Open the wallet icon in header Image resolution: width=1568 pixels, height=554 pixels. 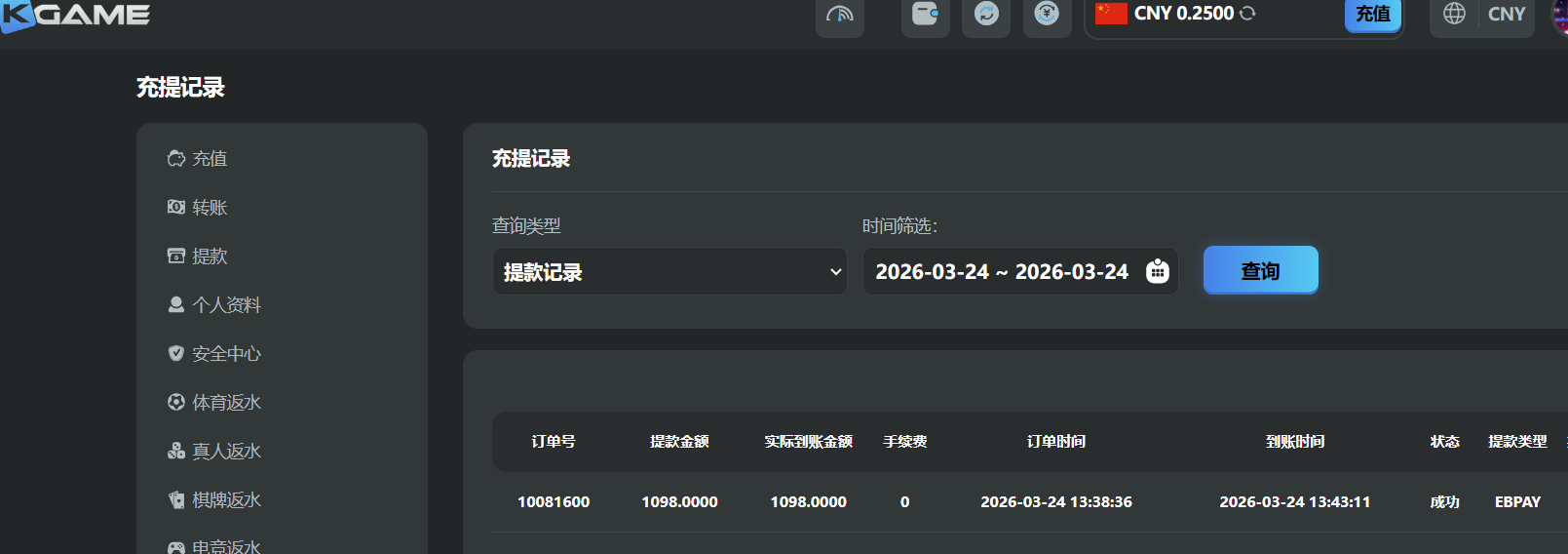coord(925,15)
